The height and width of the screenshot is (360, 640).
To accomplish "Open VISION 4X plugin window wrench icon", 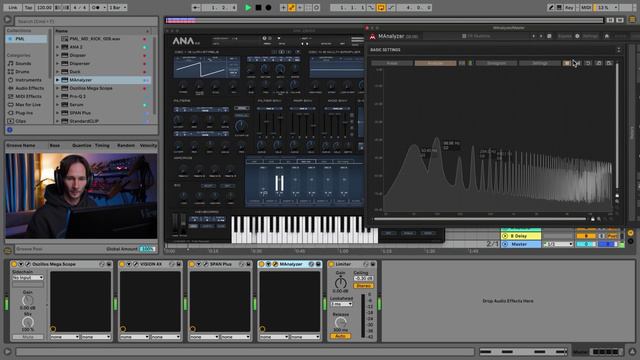I will [136, 264].
